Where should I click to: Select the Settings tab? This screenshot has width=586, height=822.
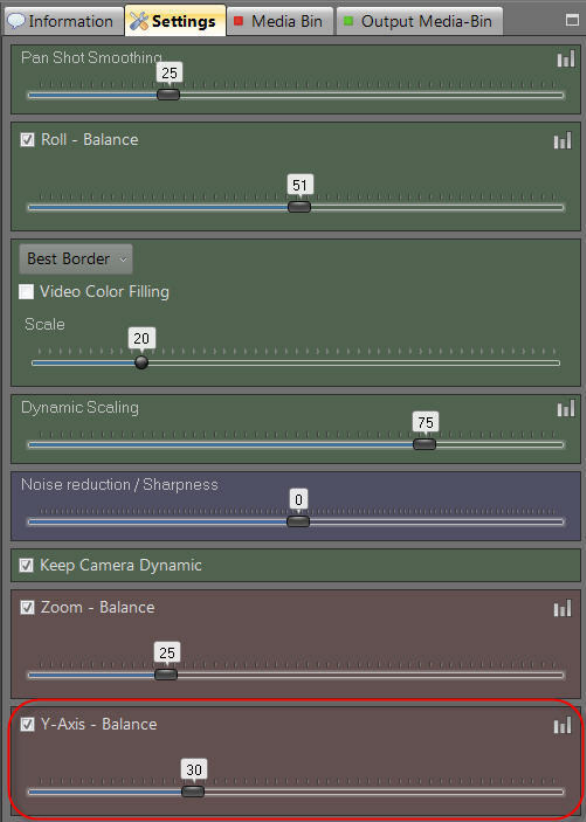(x=175, y=21)
